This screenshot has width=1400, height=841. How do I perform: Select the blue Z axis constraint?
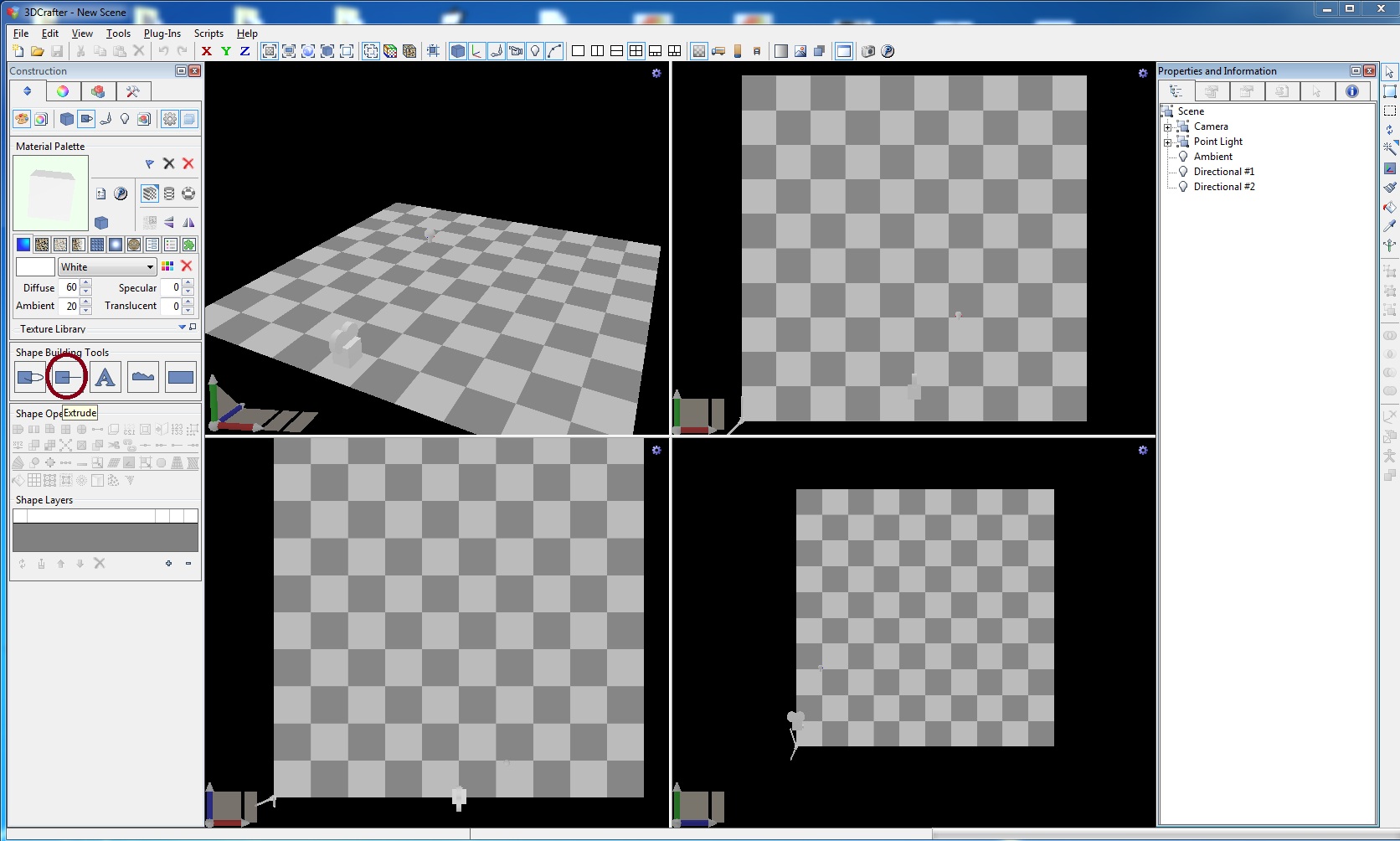point(245,51)
